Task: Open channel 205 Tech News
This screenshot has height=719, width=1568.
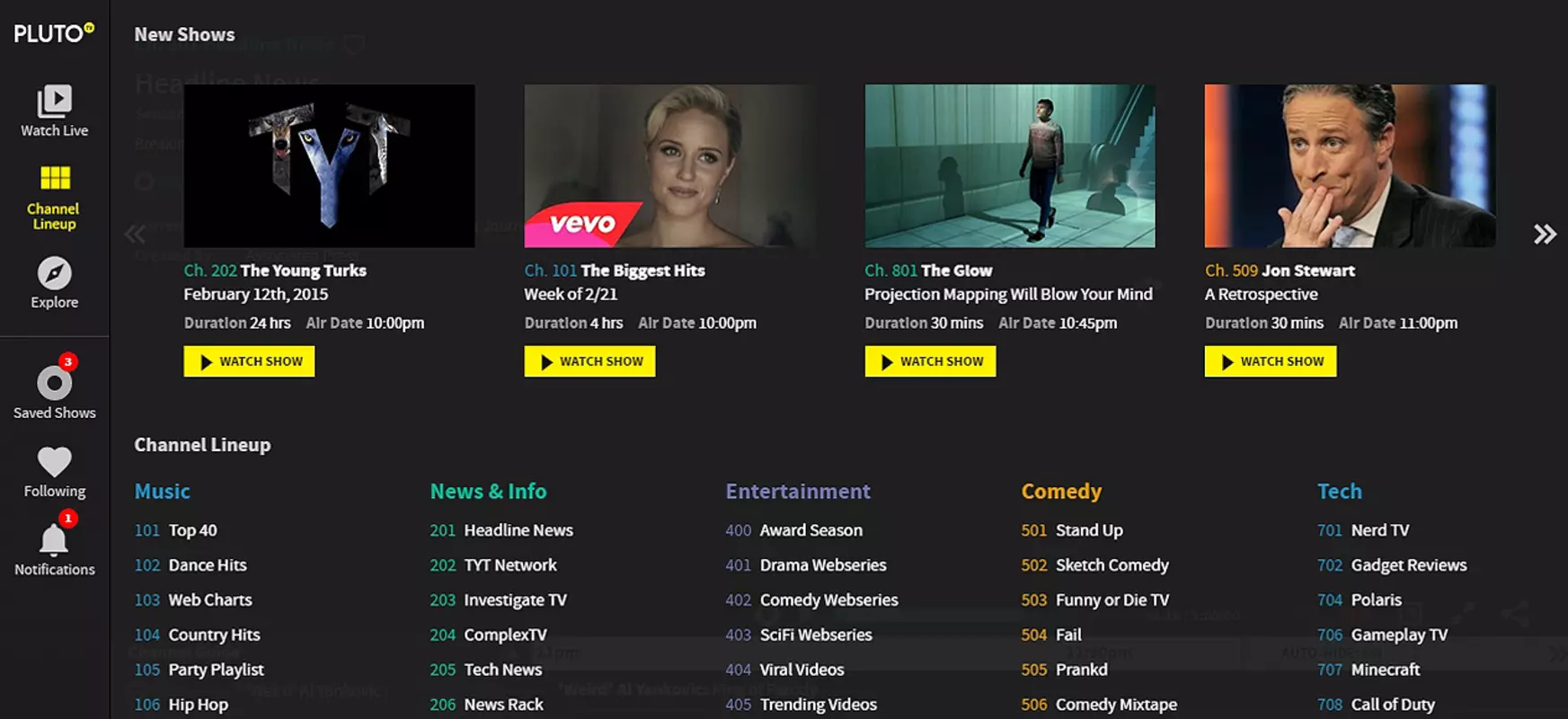Action: pos(486,670)
